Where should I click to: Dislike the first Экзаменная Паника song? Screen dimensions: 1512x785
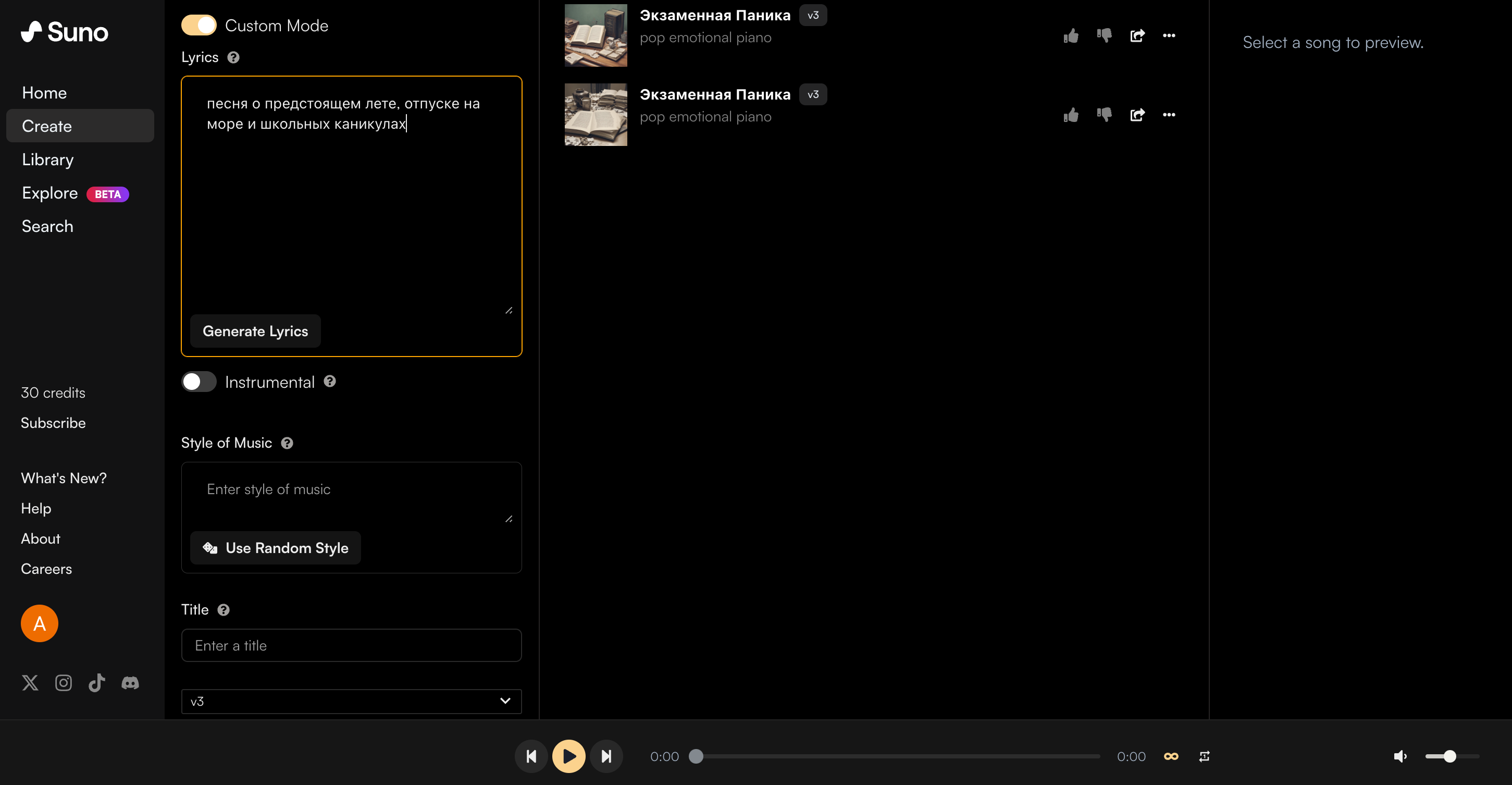pos(1104,36)
